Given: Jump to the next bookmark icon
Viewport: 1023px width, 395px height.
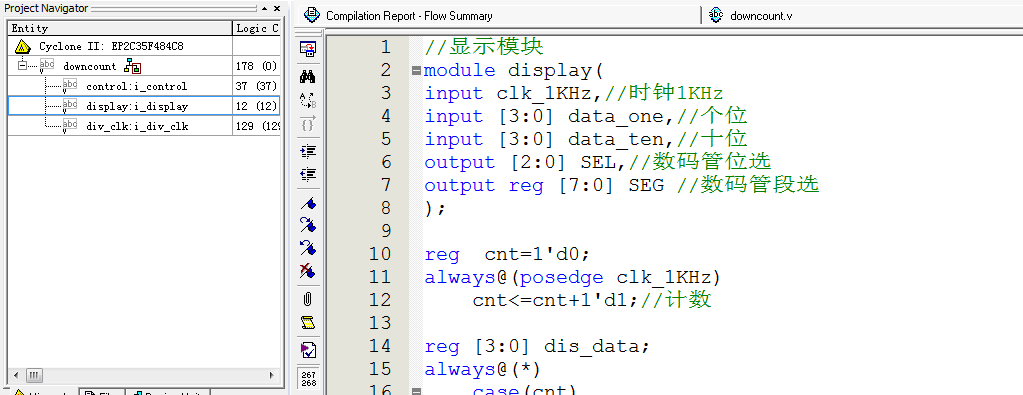Looking at the screenshot, I should click(x=308, y=225).
